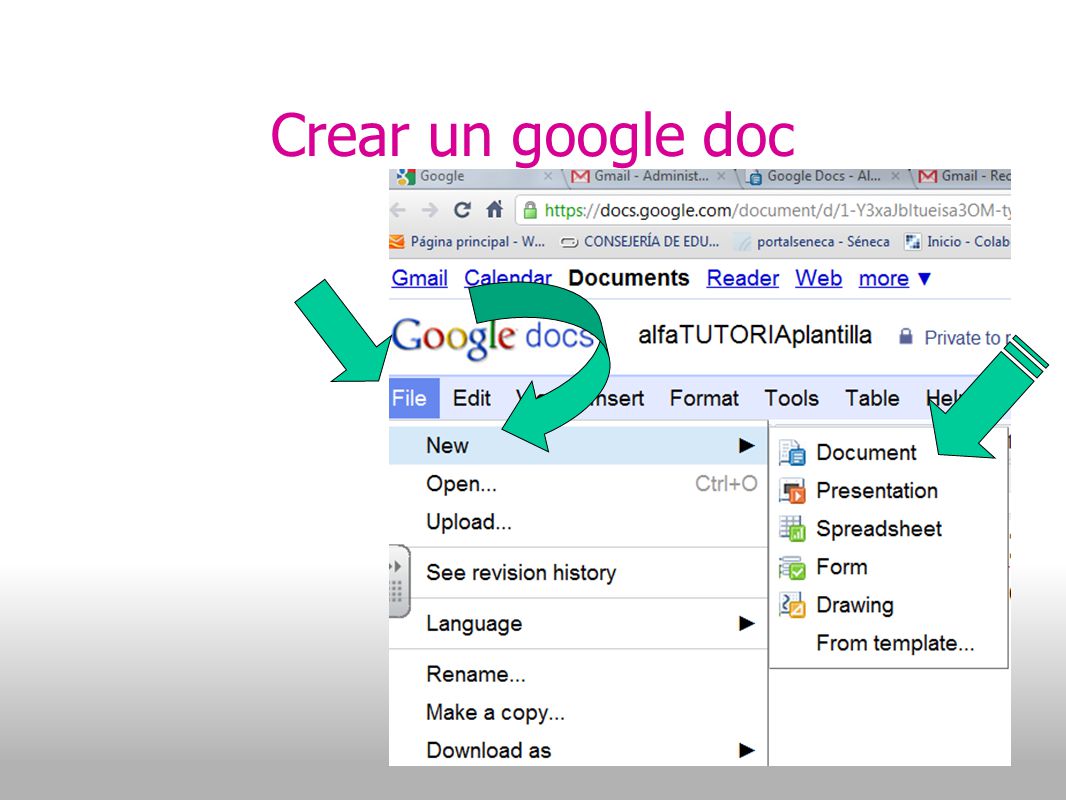Create a new Form

point(889,567)
